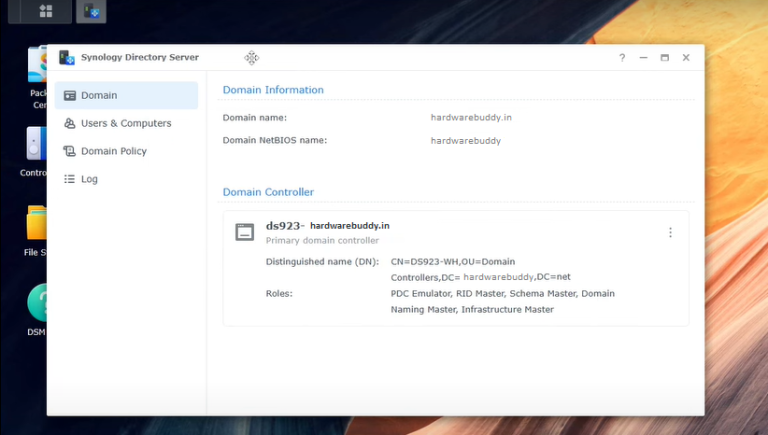Minimize the Synology Directory Server window
Screen dimensions: 768x435
[x=644, y=58]
